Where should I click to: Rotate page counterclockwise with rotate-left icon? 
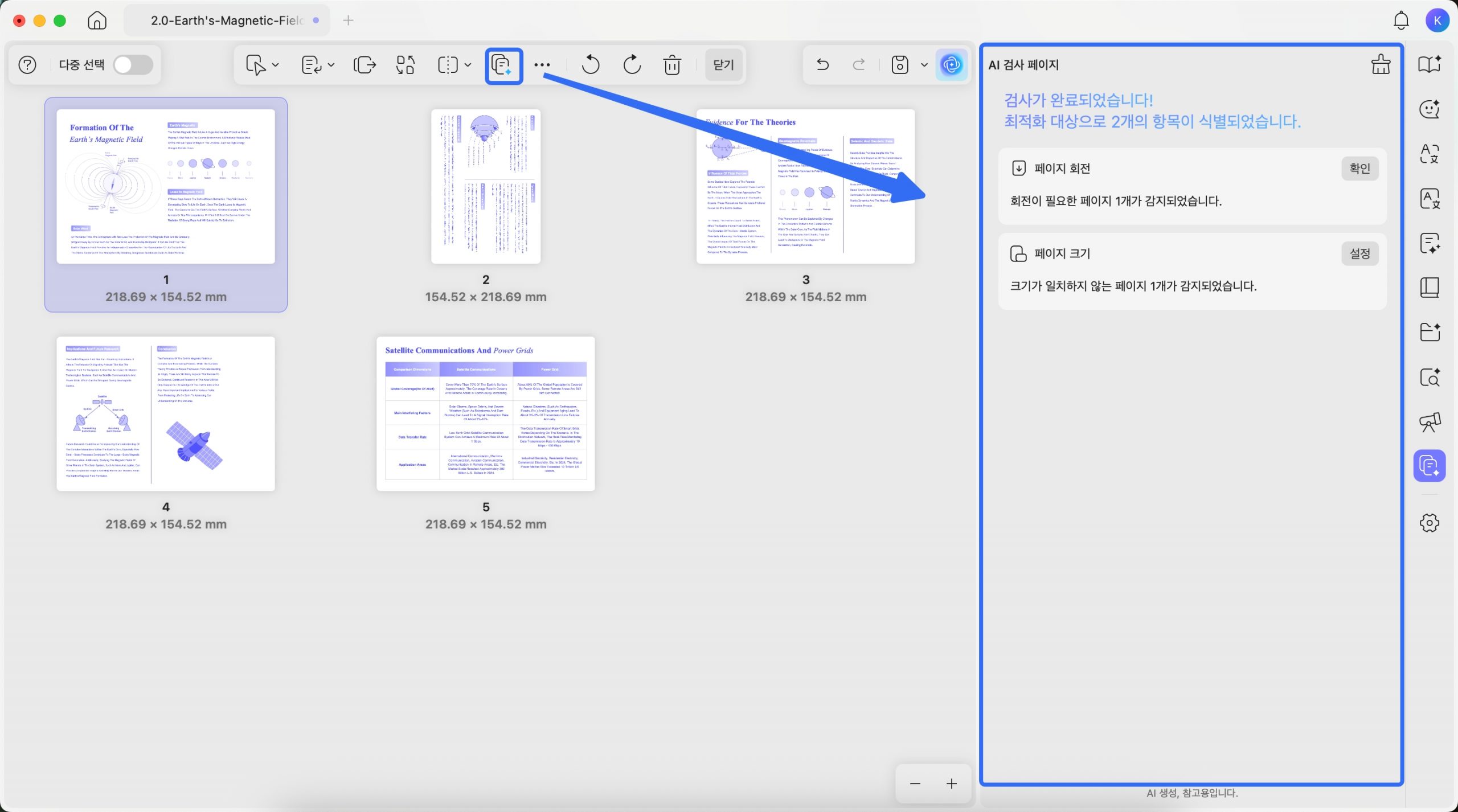tap(590, 65)
